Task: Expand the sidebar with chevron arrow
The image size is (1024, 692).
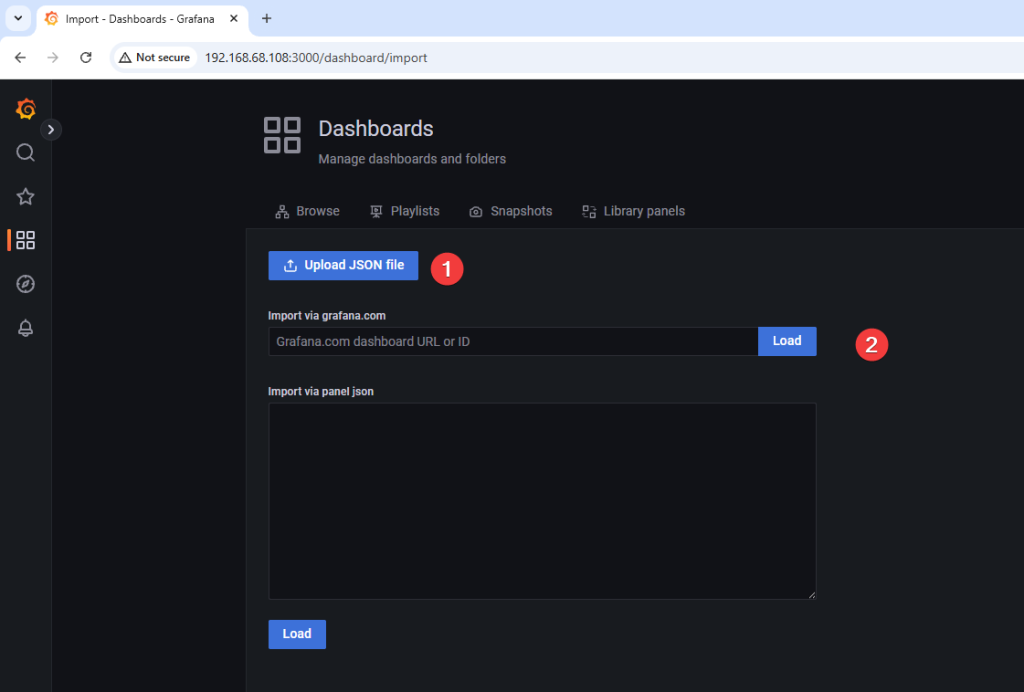Action: coord(51,129)
